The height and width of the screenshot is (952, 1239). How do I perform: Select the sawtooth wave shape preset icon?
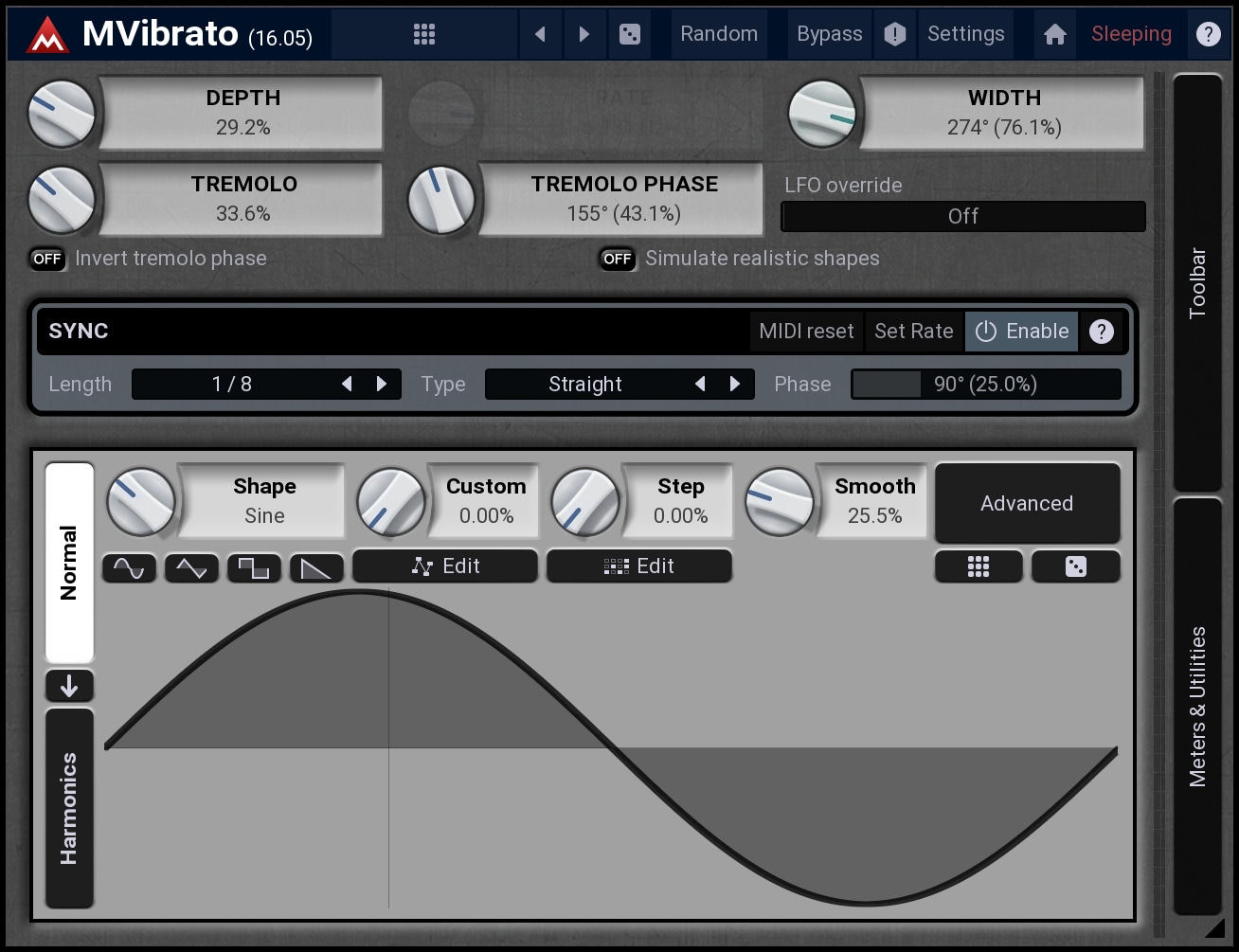click(316, 568)
